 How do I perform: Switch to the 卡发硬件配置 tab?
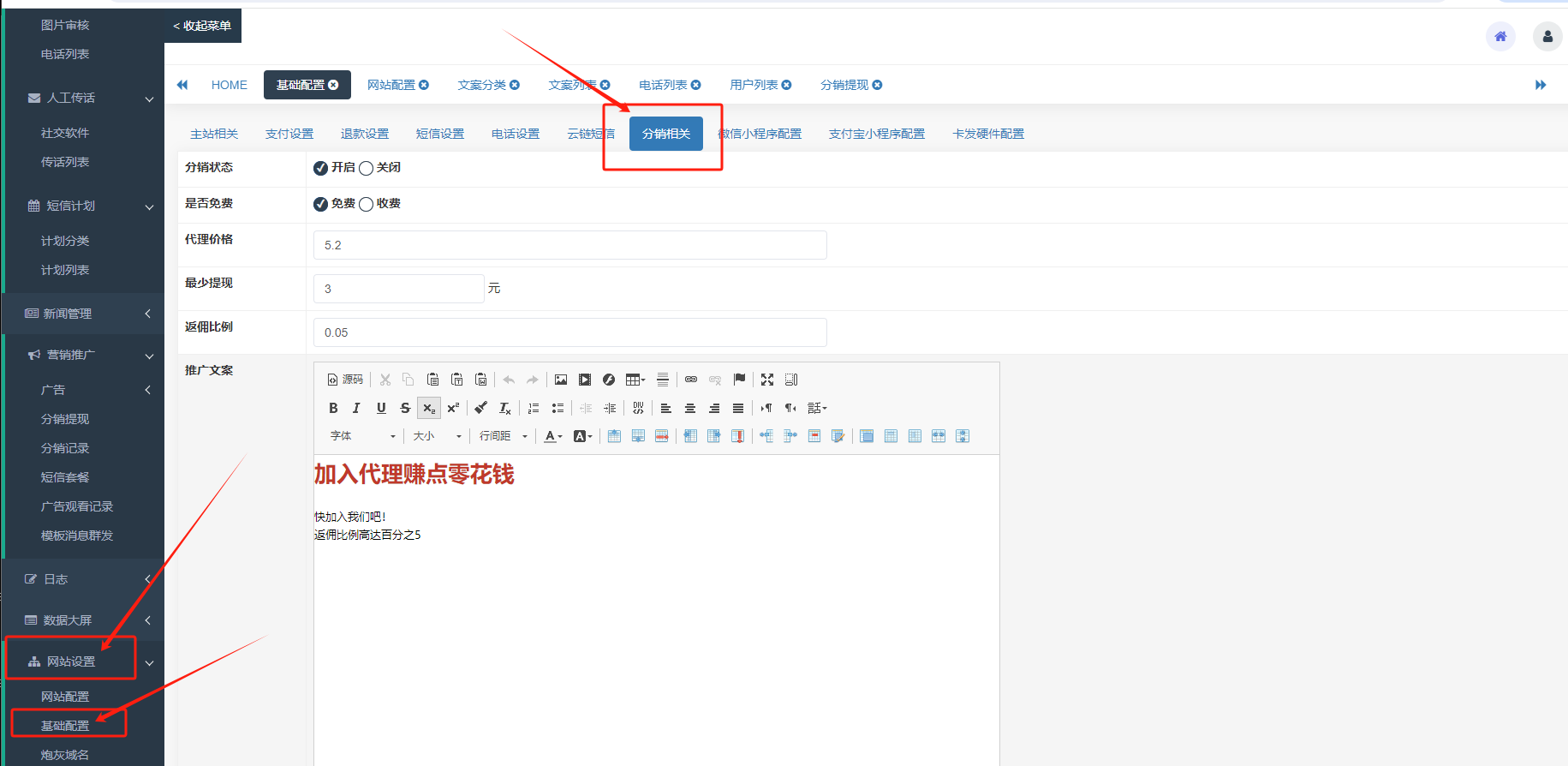[988, 134]
